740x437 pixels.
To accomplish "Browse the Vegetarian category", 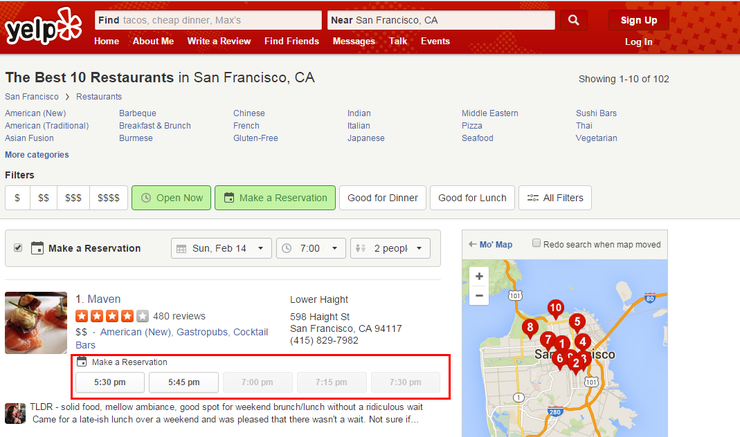I will click(596, 138).
